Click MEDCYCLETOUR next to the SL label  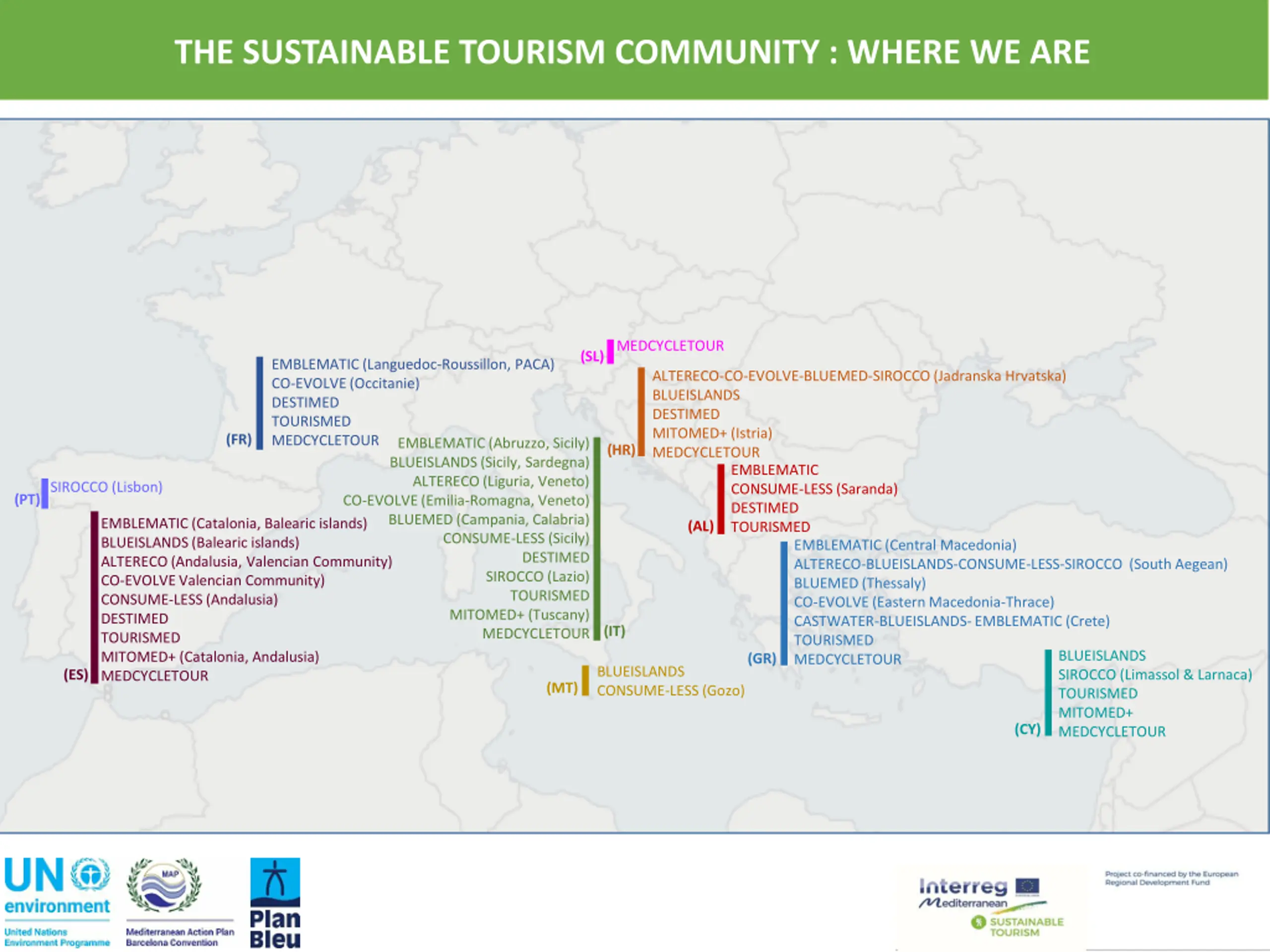click(x=670, y=346)
